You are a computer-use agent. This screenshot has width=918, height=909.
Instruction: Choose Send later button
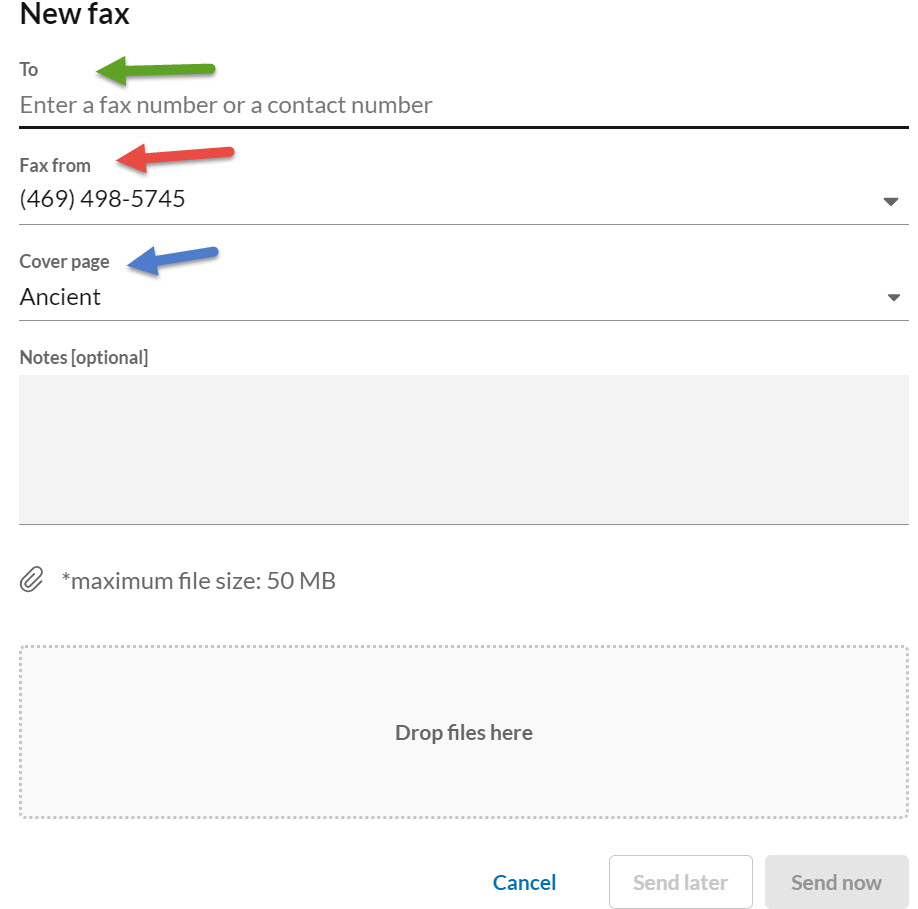pos(680,882)
